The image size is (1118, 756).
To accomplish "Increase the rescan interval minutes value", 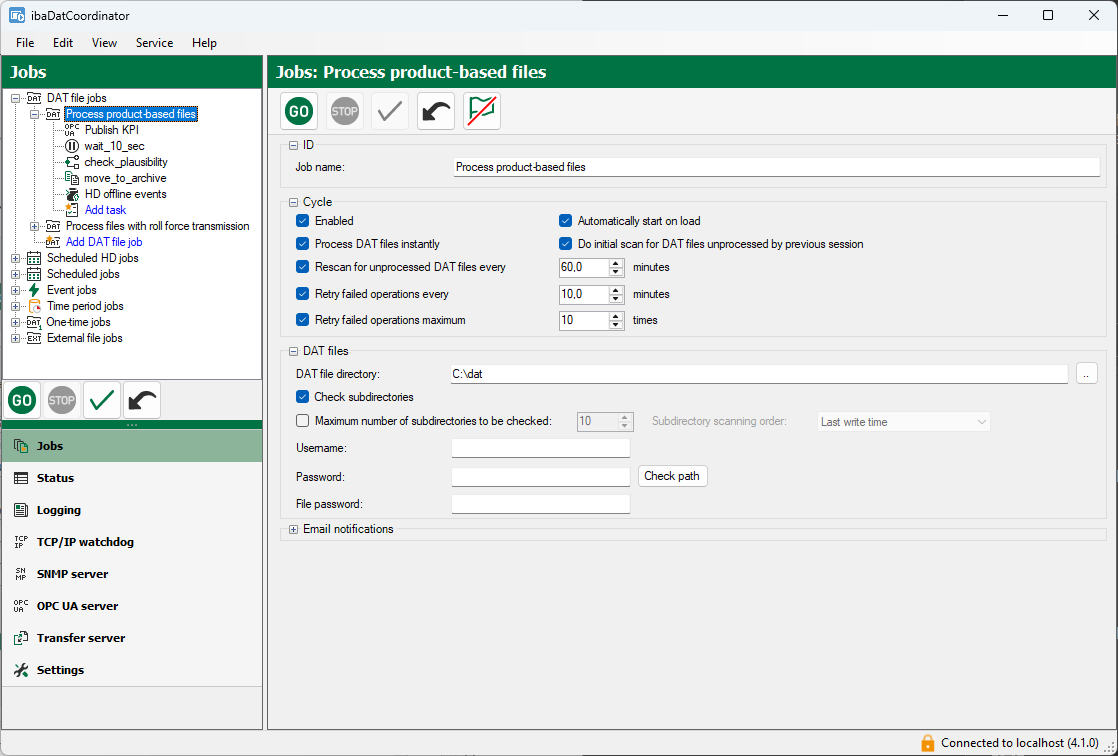I will click(x=617, y=263).
